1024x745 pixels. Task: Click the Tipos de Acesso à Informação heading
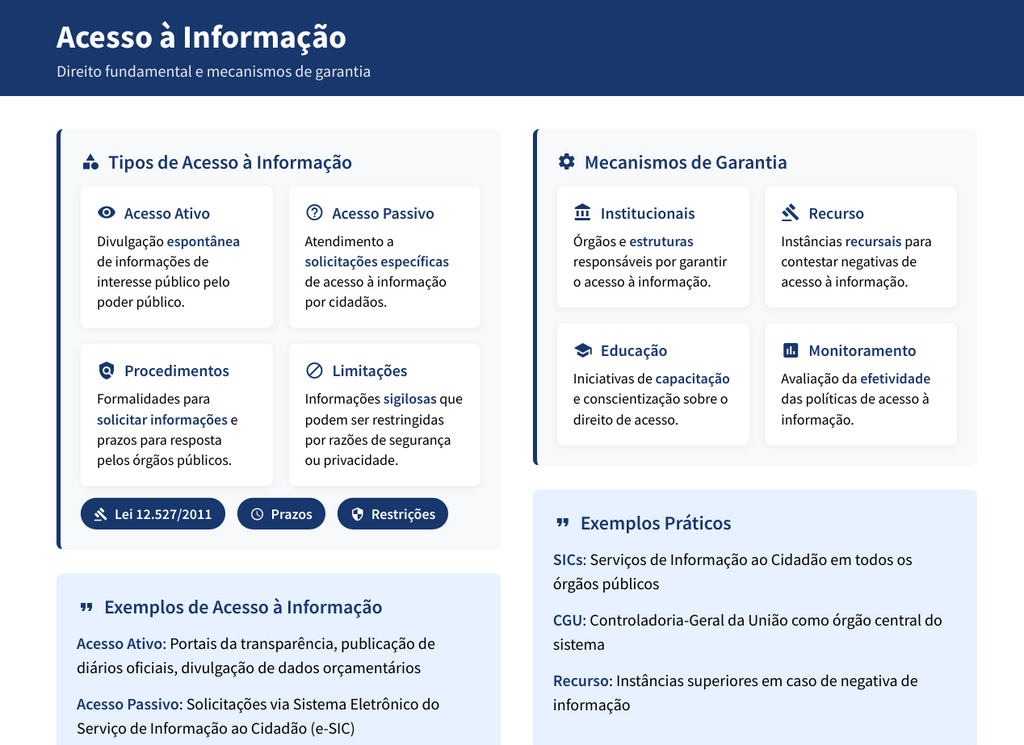230,162
